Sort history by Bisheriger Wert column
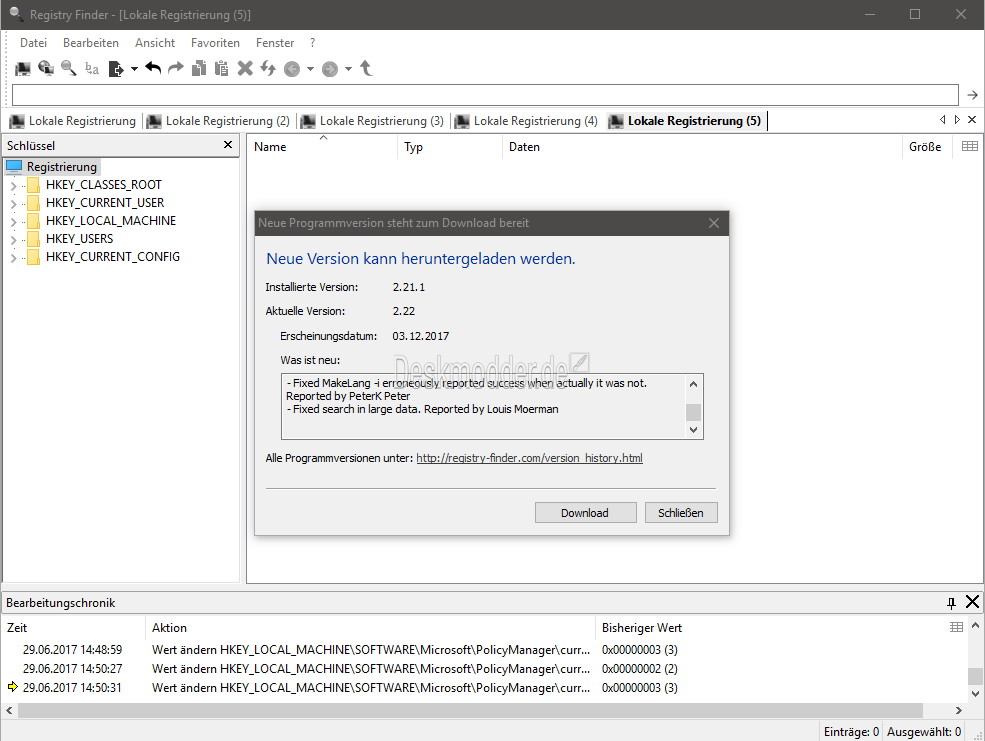Image resolution: width=985 pixels, height=741 pixels. pyautogui.click(x=641, y=627)
